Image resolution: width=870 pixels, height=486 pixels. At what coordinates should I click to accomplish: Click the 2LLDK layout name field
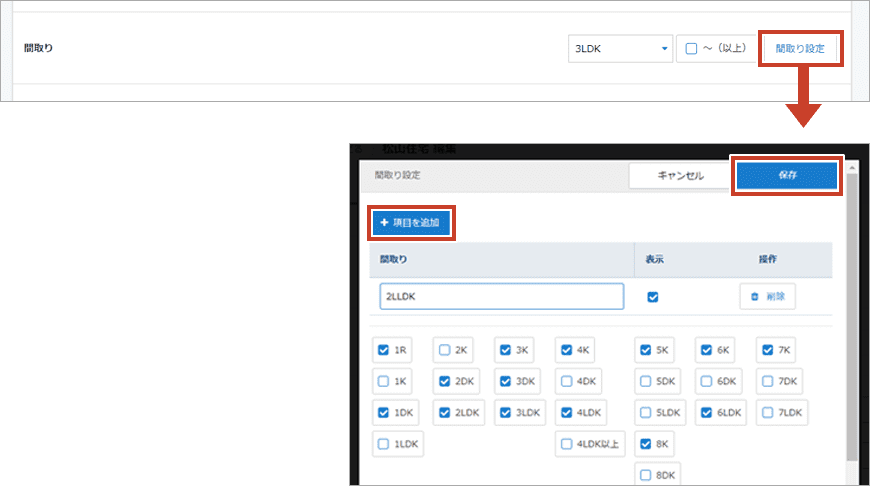tap(501, 297)
